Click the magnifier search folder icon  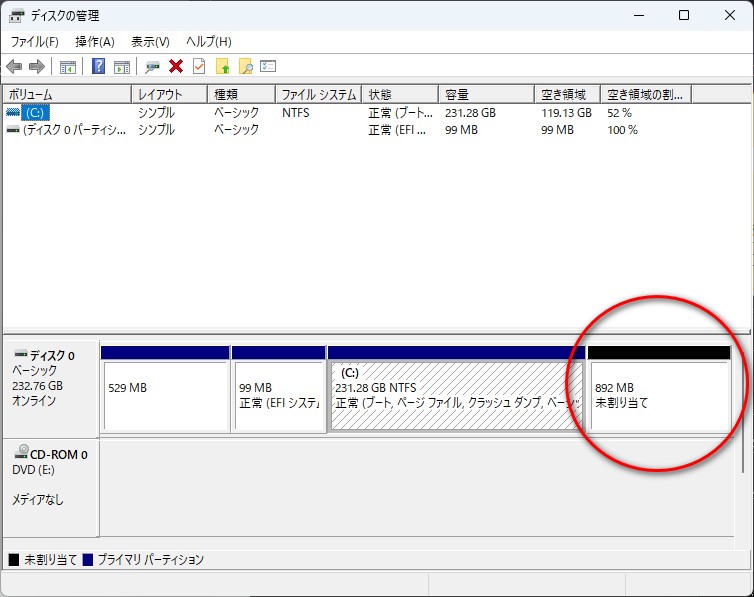(246, 66)
